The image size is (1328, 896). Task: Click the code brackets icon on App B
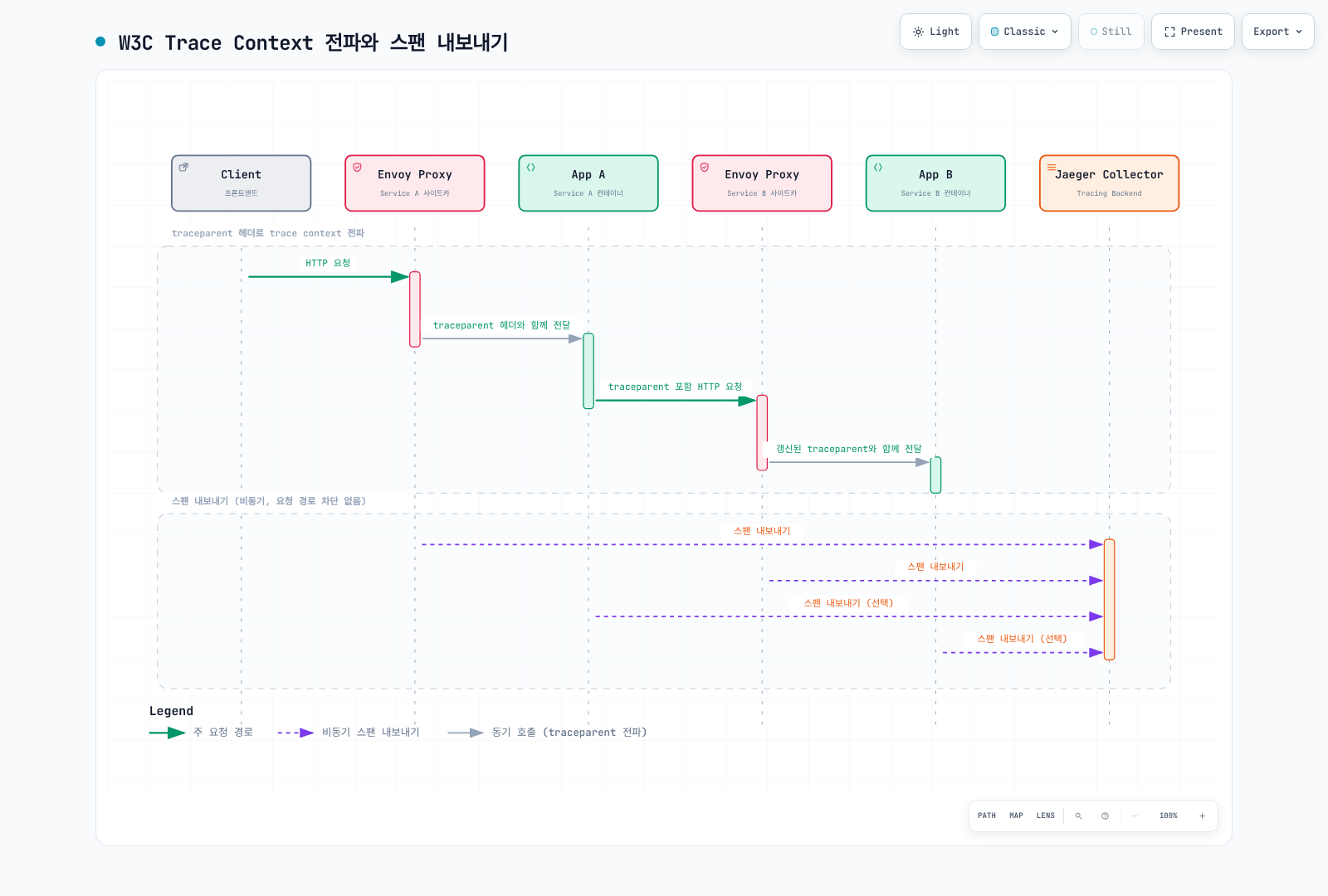tap(878, 167)
